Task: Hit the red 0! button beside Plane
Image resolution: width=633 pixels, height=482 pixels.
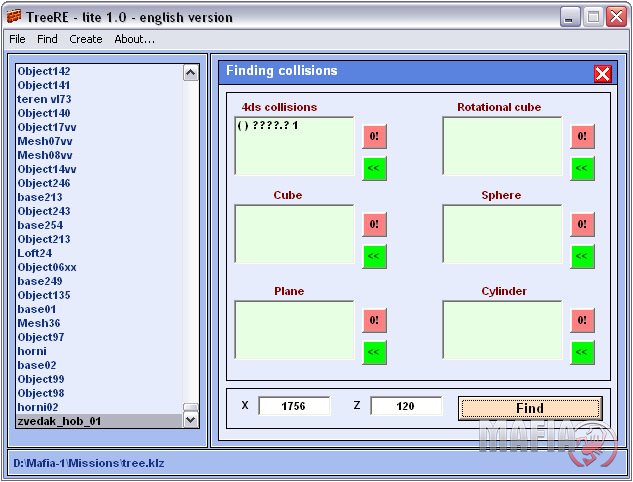Action: click(x=374, y=320)
